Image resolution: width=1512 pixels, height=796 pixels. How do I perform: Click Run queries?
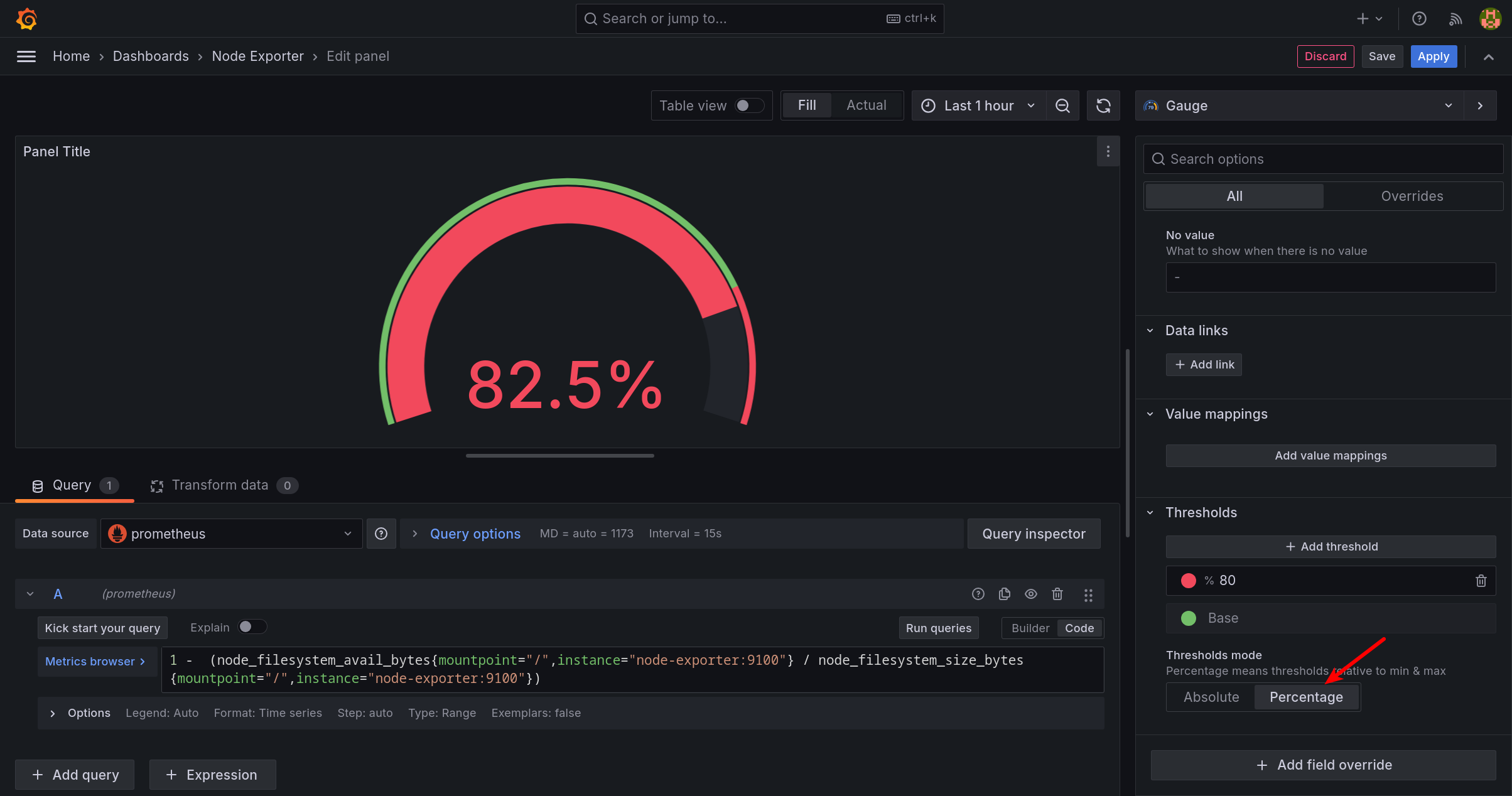click(938, 628)
